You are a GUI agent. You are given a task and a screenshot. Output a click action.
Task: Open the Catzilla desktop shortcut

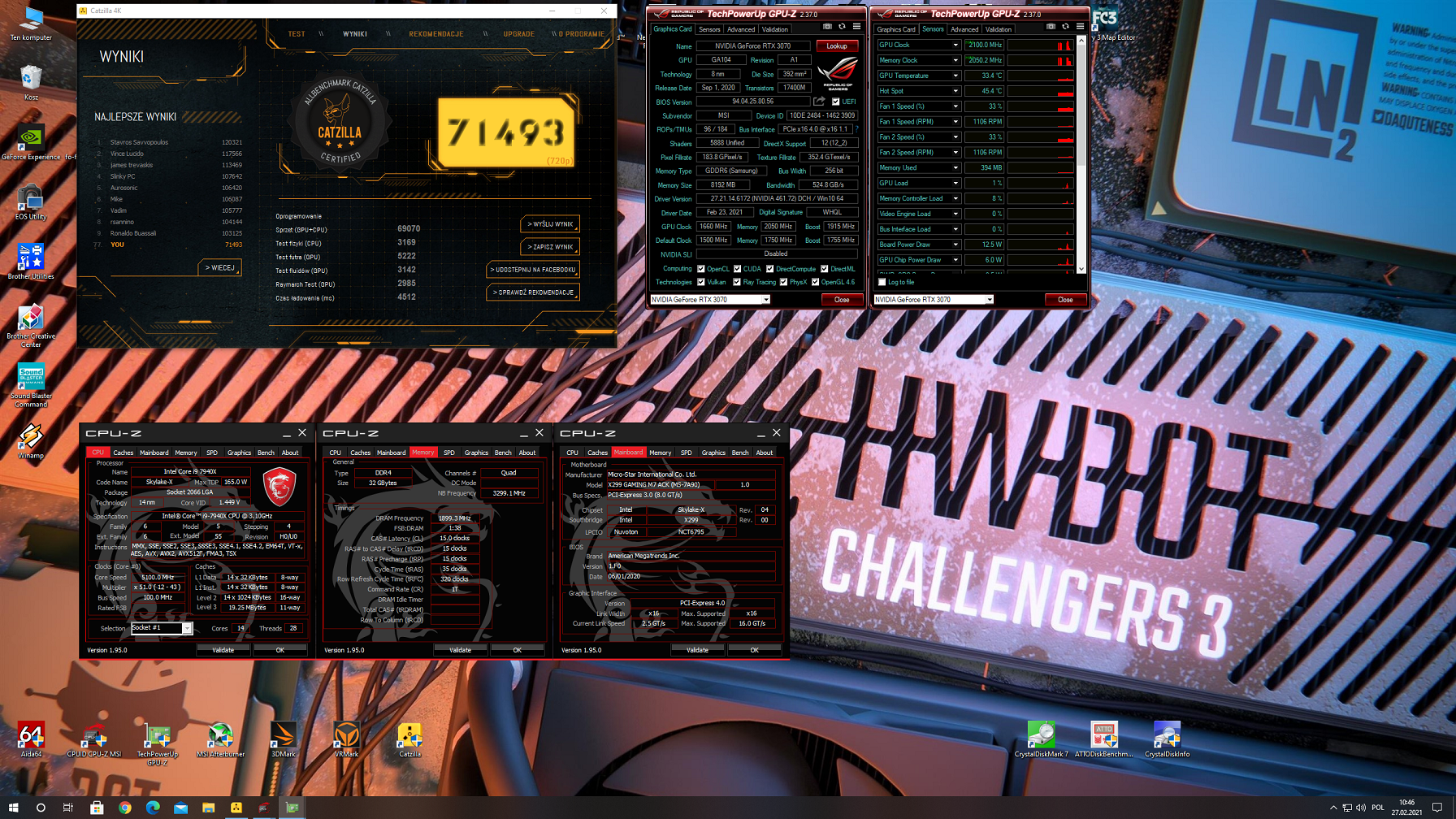pos(409,739)
